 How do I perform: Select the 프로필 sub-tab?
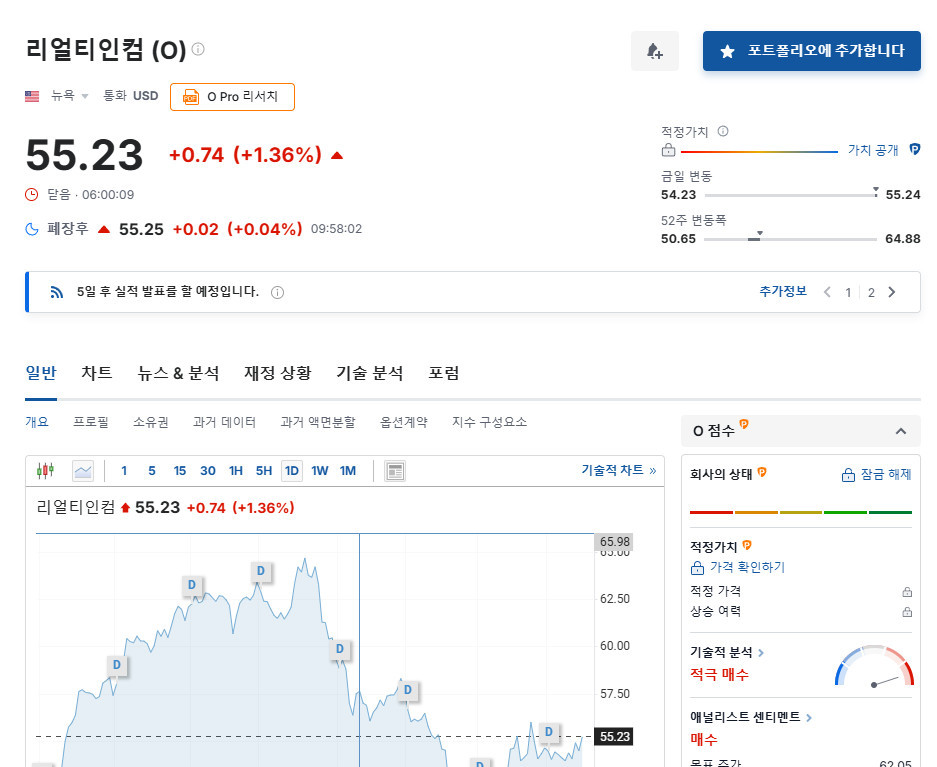click(91, 422)
